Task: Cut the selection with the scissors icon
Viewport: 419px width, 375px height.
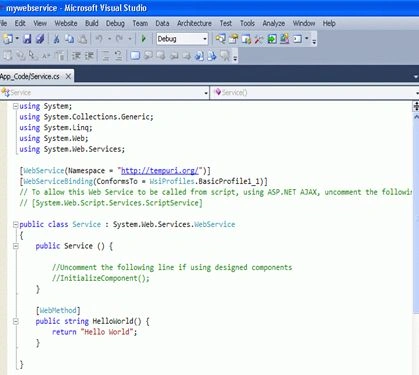Action: (x=57, y=39)
